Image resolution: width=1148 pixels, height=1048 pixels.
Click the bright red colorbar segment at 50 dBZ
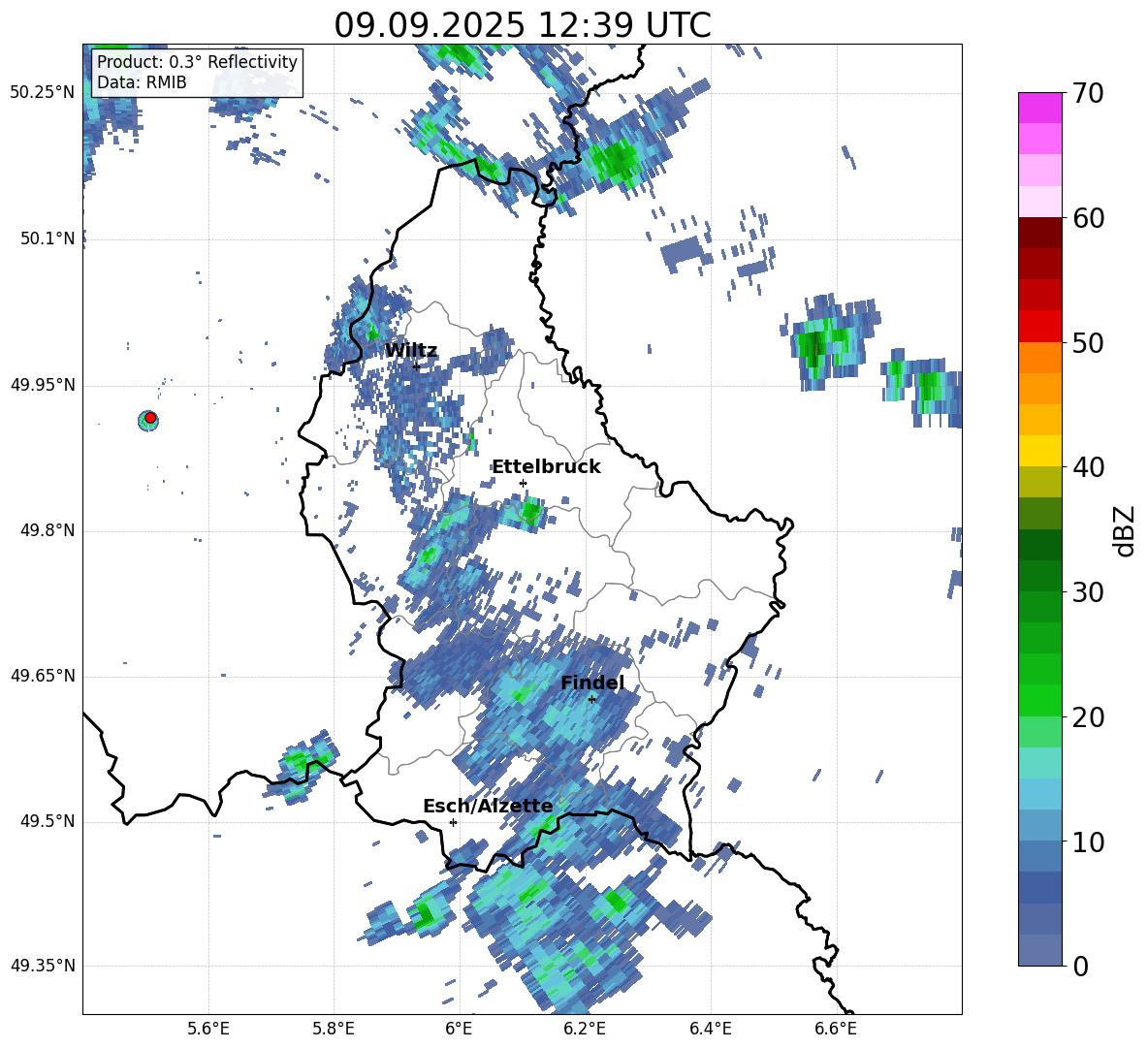(x=1039, y=327)
